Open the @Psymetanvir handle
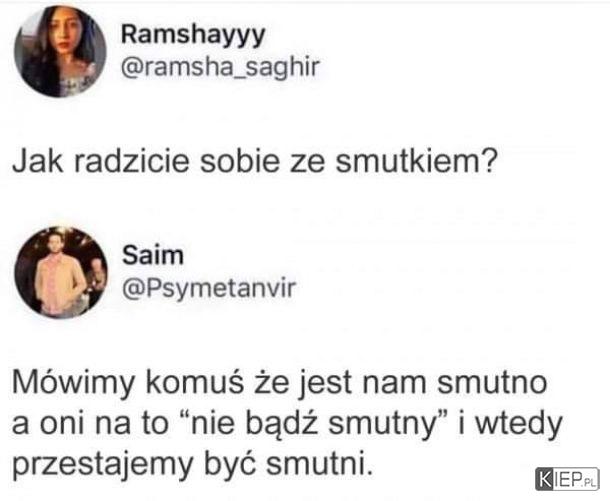Image resolution: width=610 pixels, height=501 pixels. (209, 289)
